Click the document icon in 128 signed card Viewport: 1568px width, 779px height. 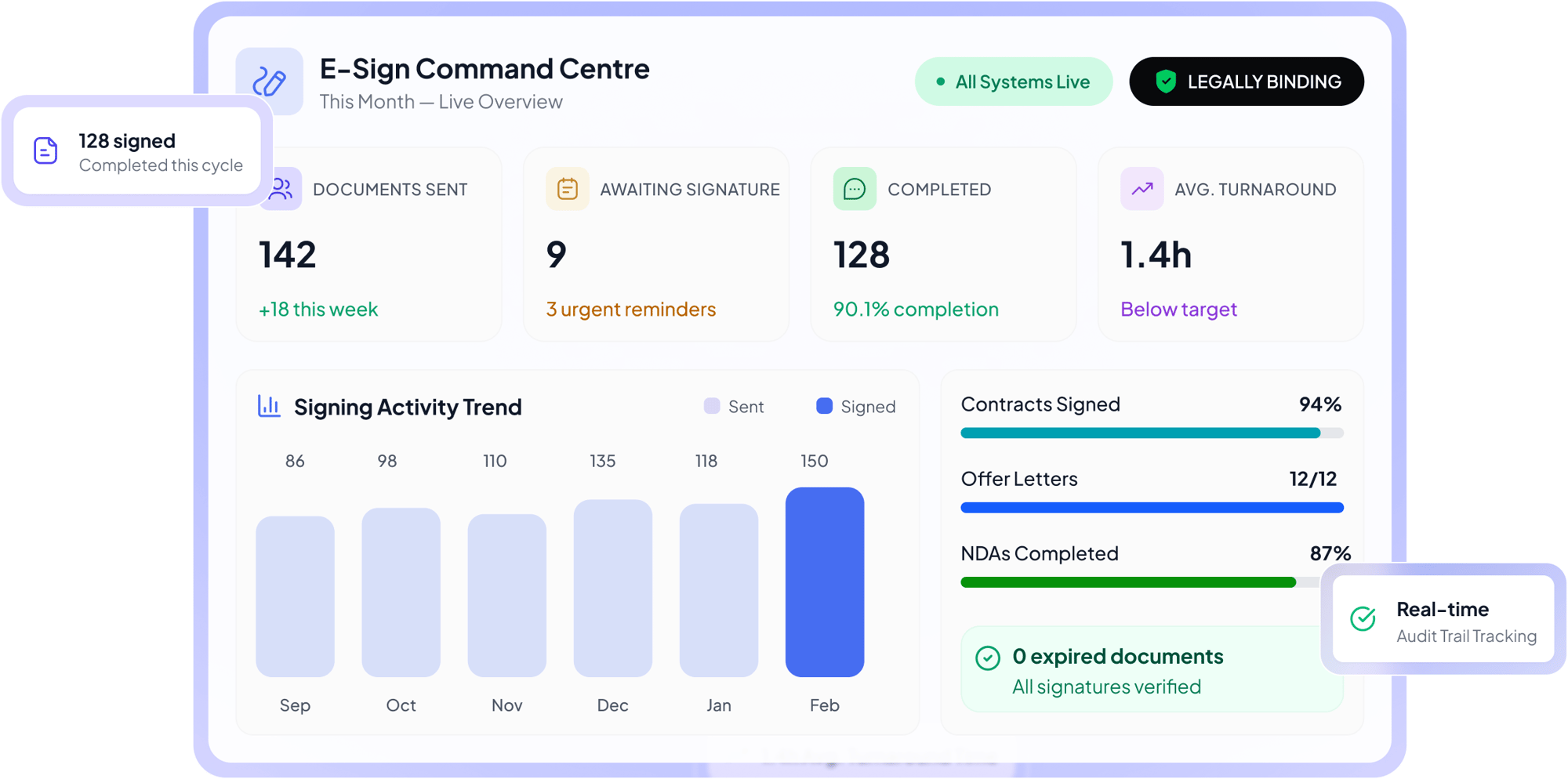tap(45, 150)
